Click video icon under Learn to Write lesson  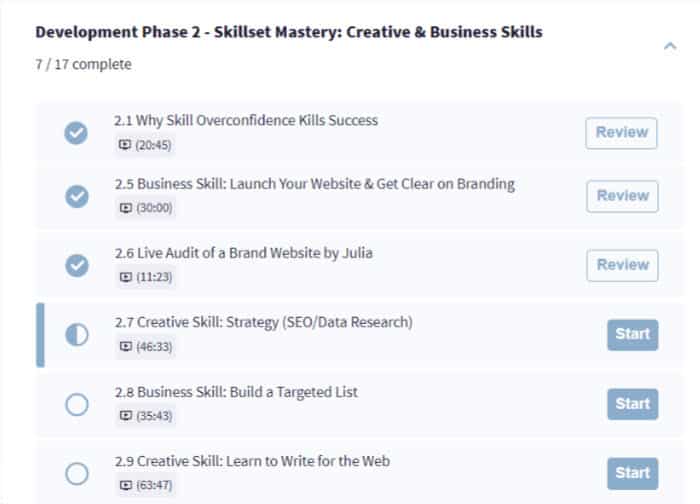[125, 485]
